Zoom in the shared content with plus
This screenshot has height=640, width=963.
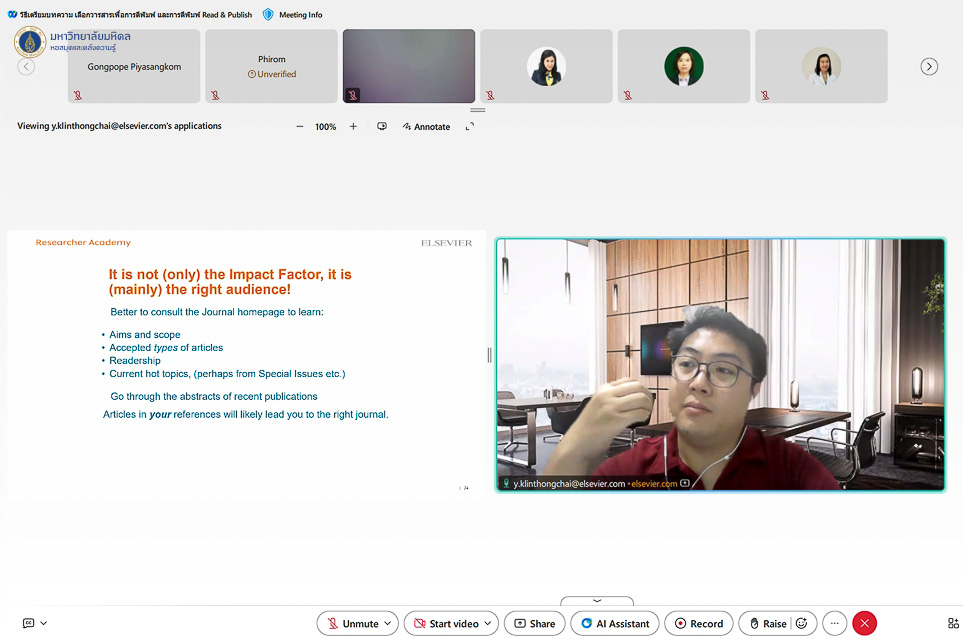pyautogui.click(x=353, y=127)
